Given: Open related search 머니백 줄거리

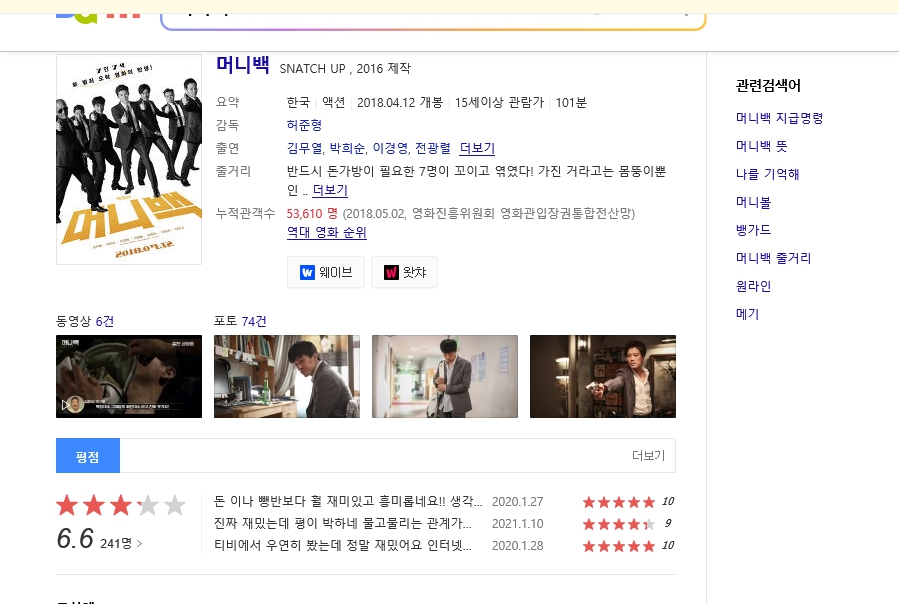Looking at the screenshot, I should click(x=773, y=258).
